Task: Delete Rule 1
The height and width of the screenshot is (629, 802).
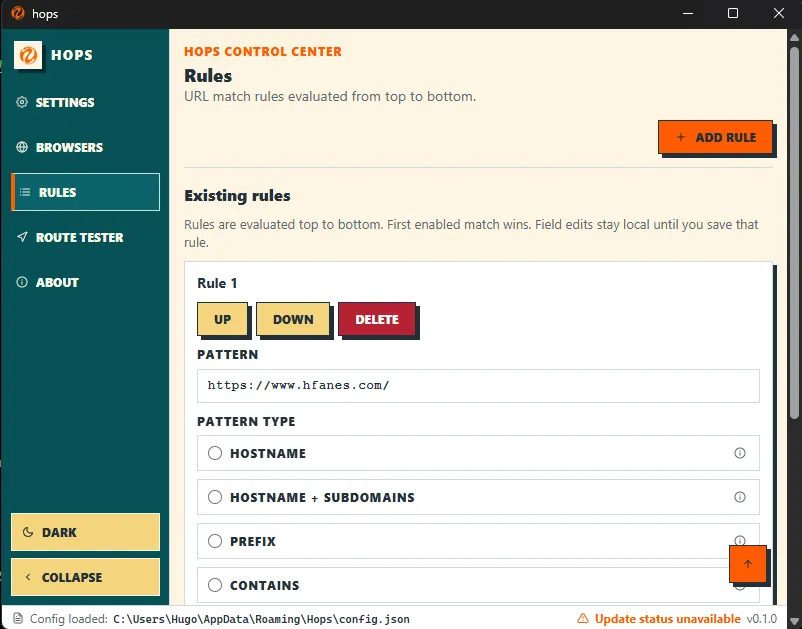Action: pyautogui.click(x=377, y=319)
